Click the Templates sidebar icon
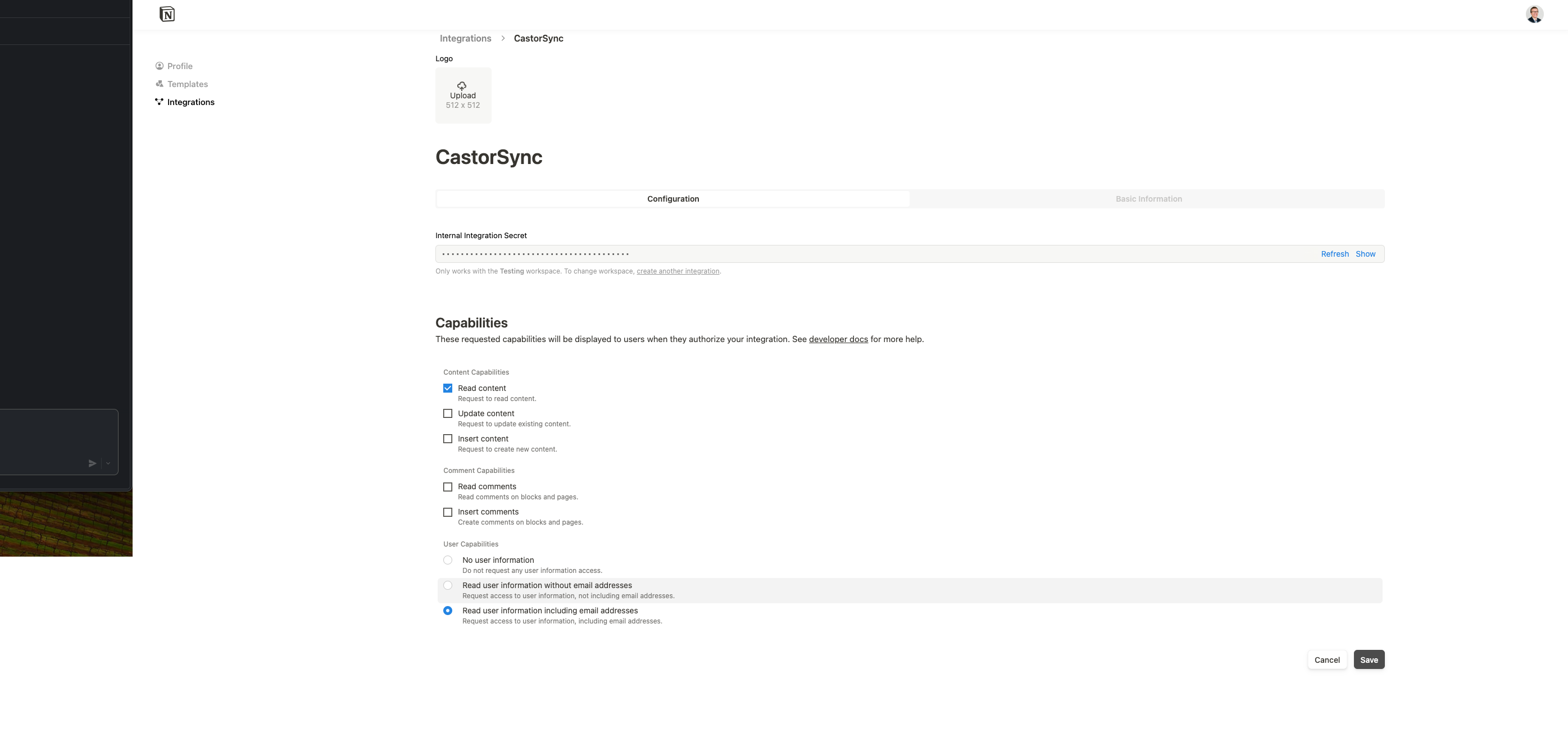The height and width of the screenshot is (733, 1568). [160, 84]
